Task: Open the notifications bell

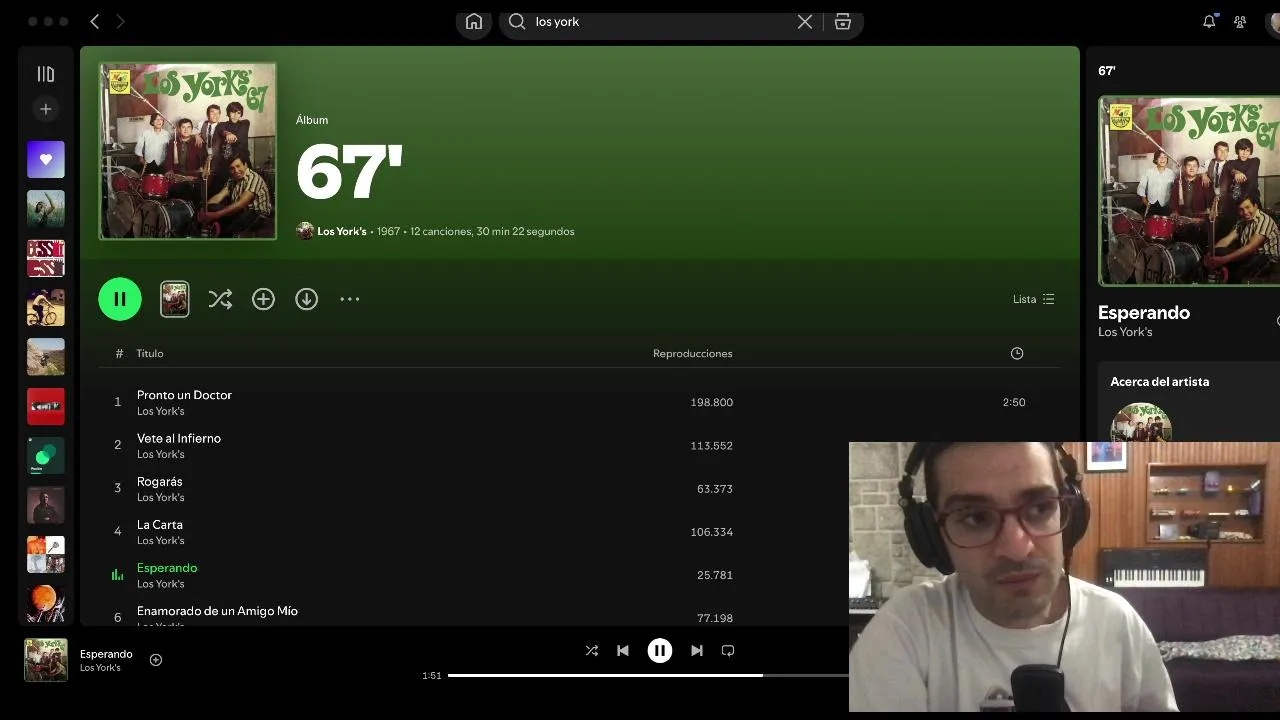Action: tap(1209, 21)
